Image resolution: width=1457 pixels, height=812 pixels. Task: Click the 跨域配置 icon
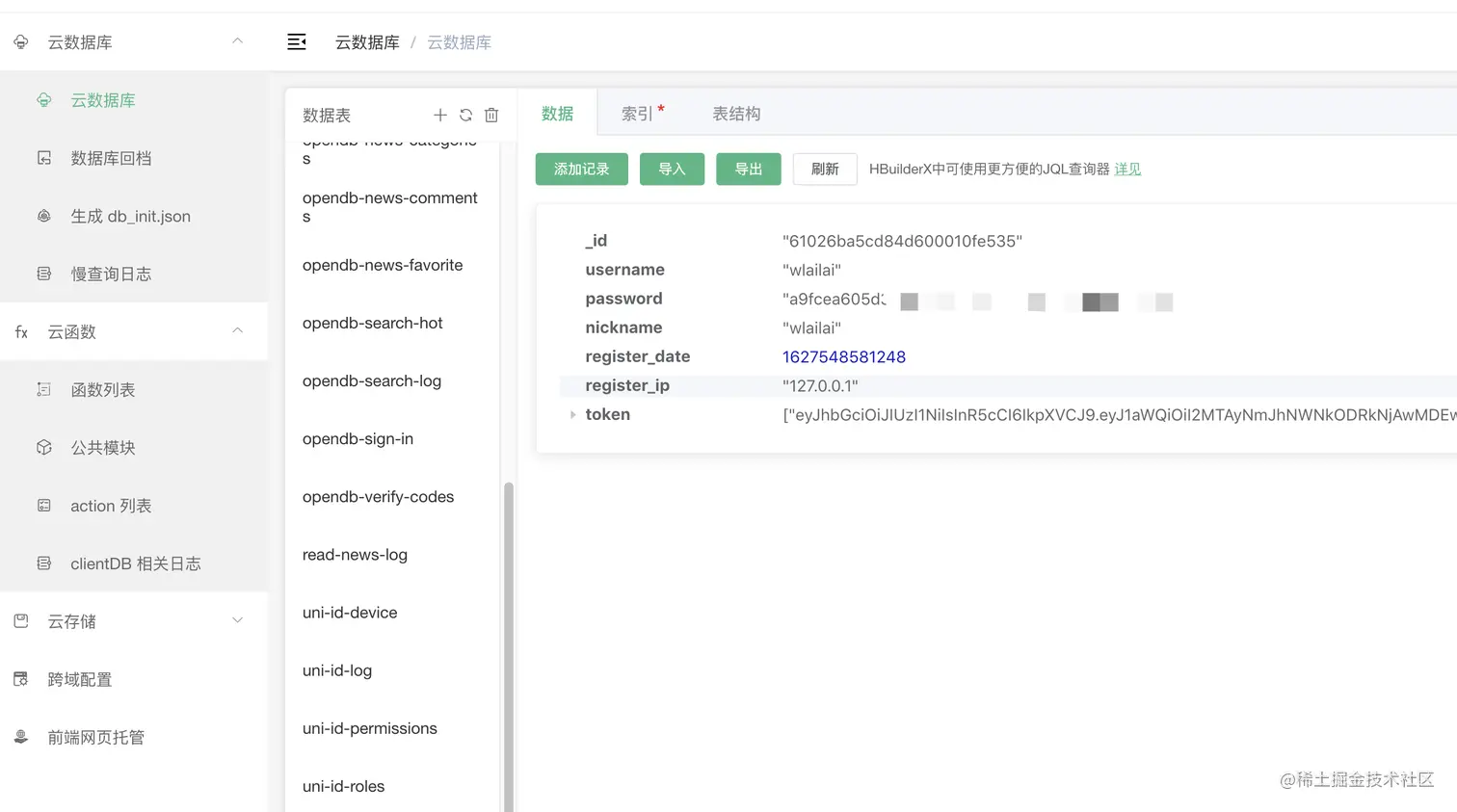[x=21, y=679]
